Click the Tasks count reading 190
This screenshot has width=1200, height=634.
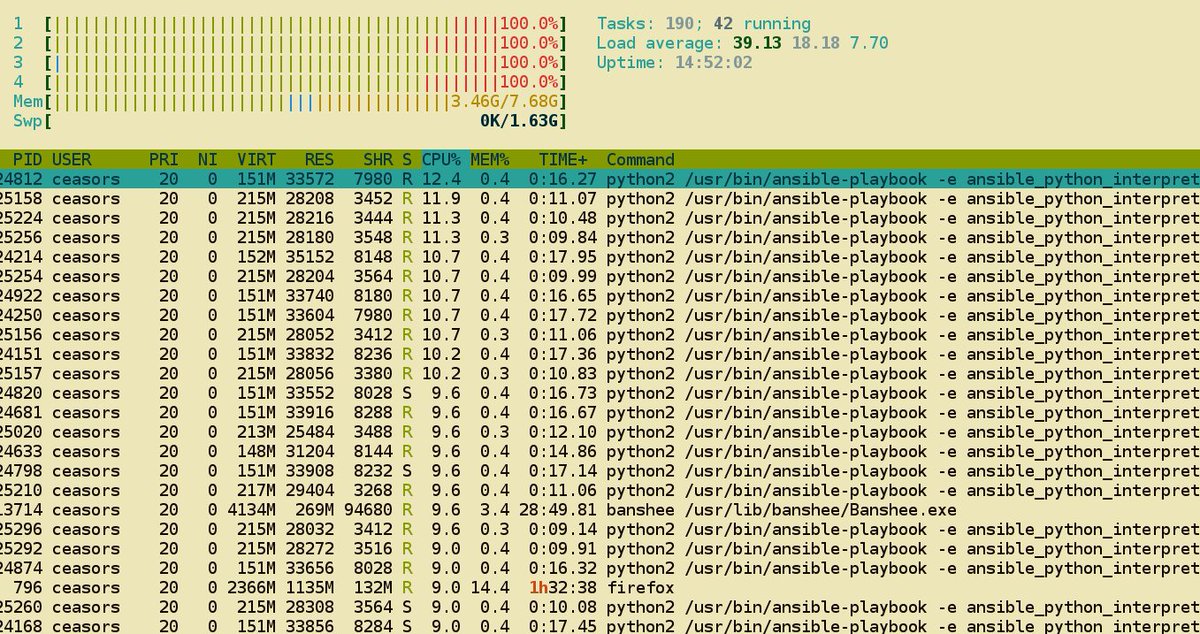[x=679, y=23]
